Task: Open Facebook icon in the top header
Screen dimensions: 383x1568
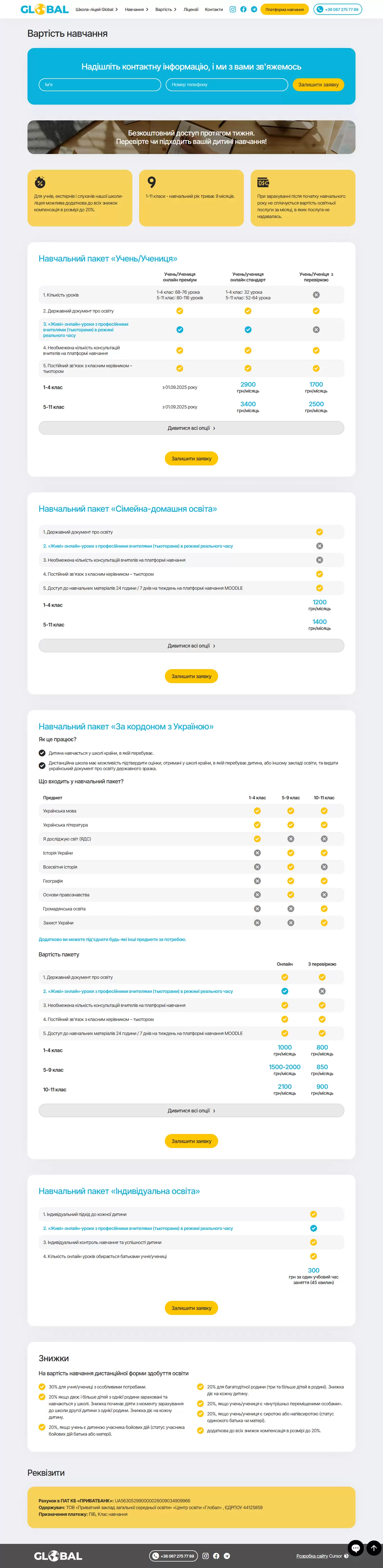Action: pyautogui.click(x=243, y=10)
